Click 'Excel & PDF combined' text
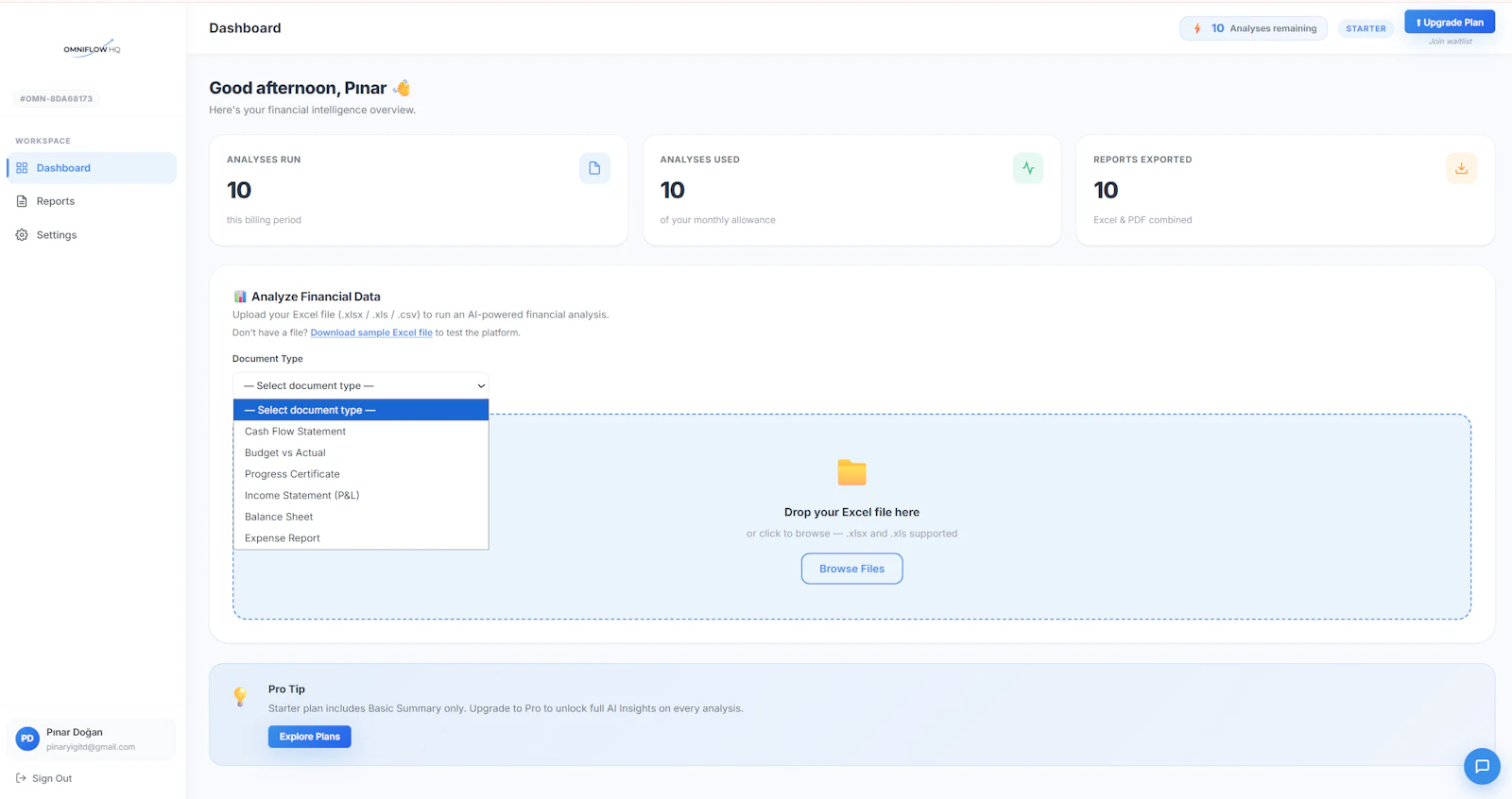1512x799 pixels. coord(1143,220)
